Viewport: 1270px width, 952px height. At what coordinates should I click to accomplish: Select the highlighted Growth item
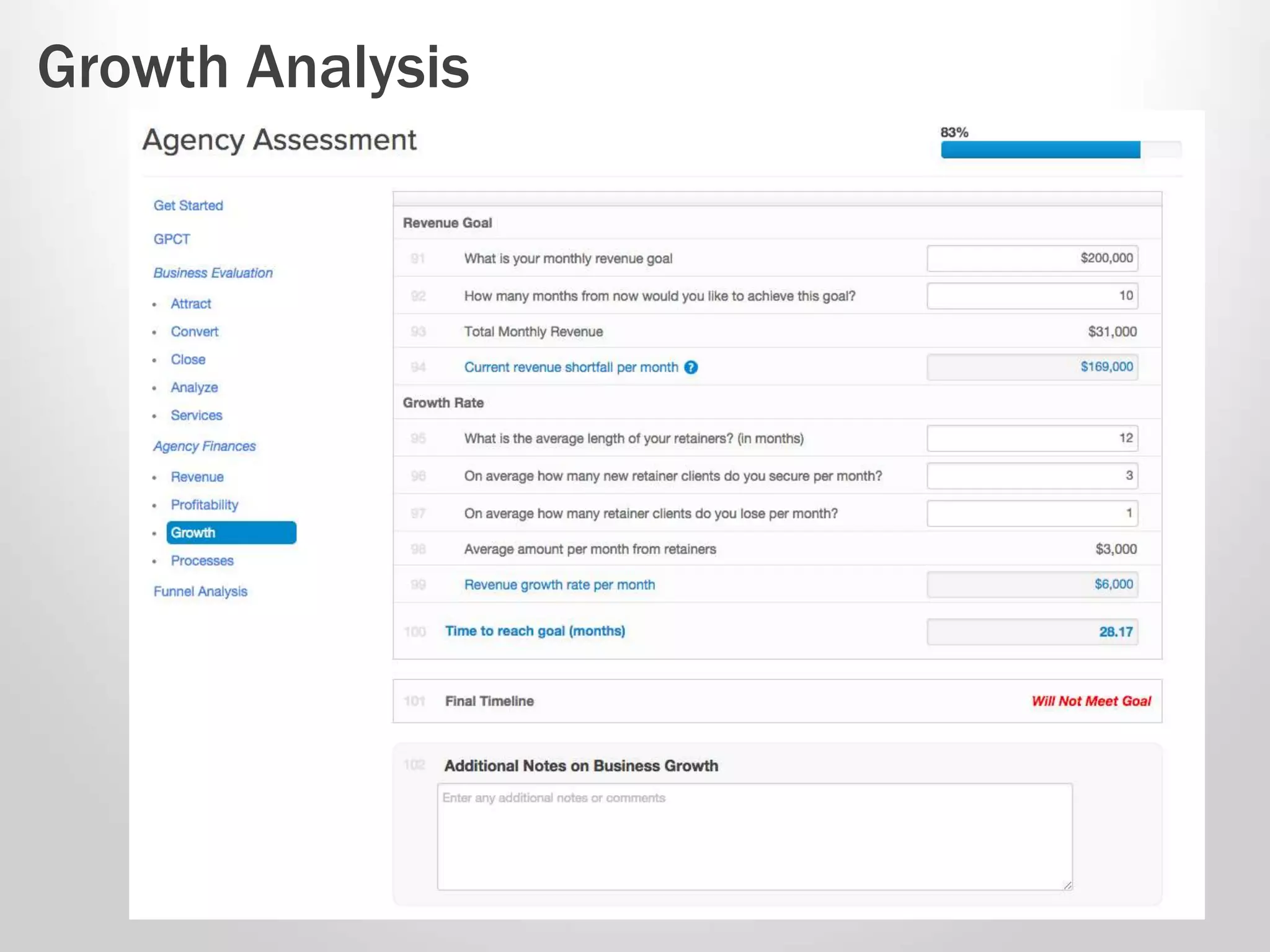click(231, 533)
